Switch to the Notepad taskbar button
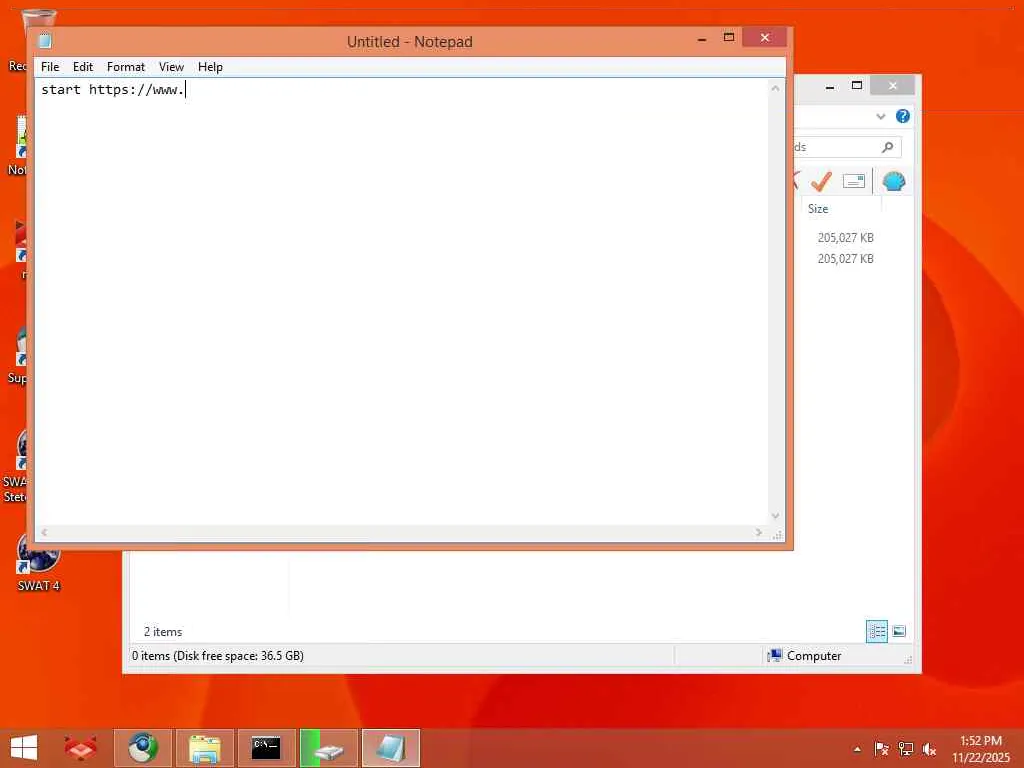1024x768 pixels. (391, 748)
